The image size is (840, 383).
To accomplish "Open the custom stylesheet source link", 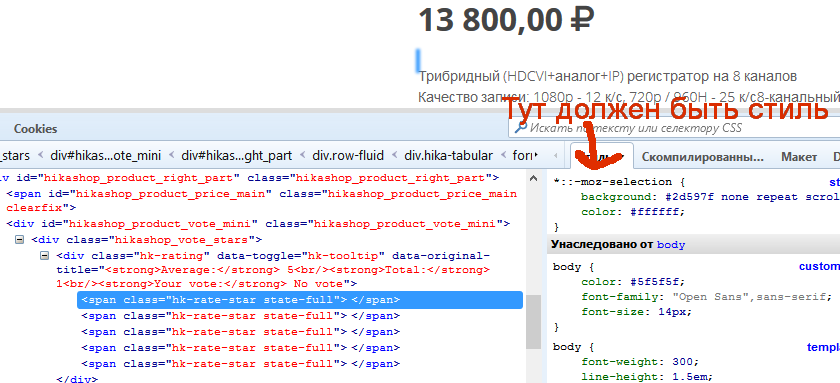I will 819,267.
